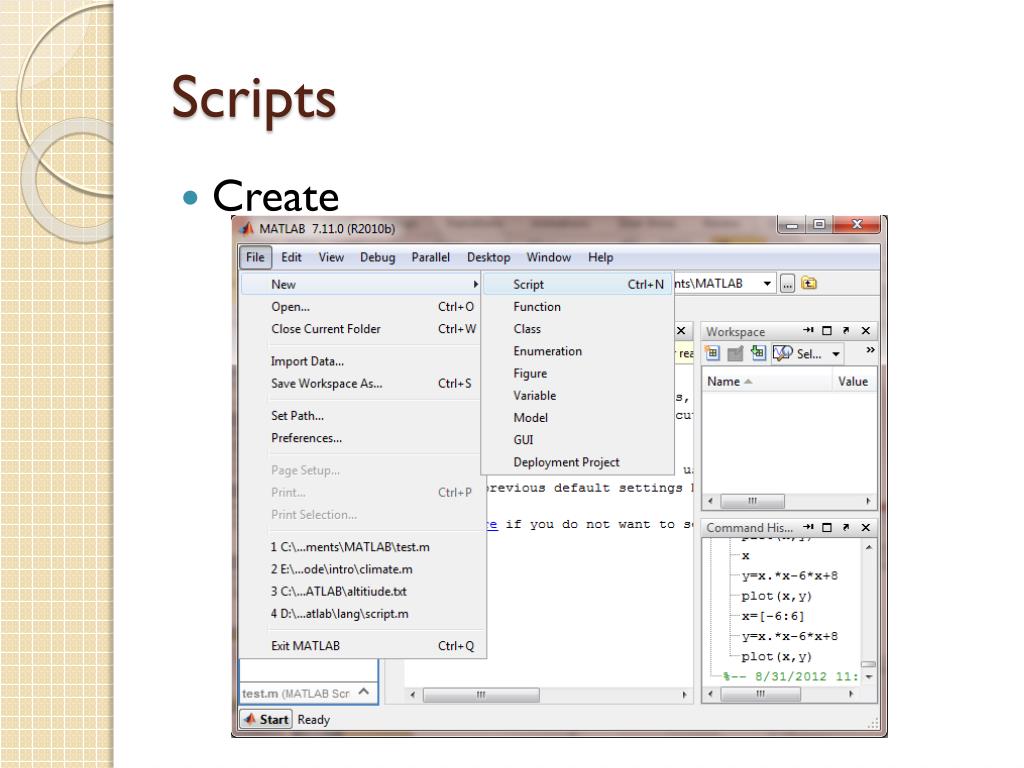
Task: Click the greyed-out open variable icon in Workspace
Action: click(x=735, y=353)
